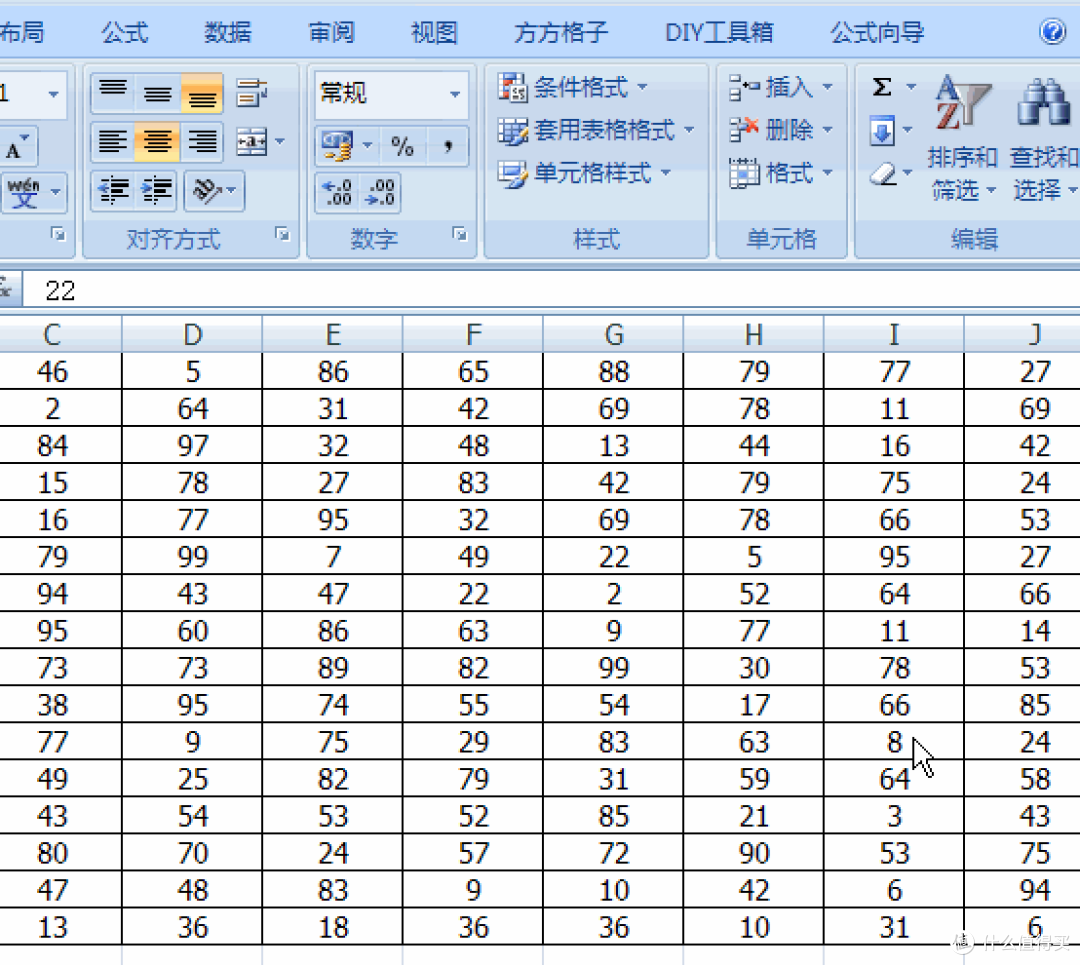Click decrease indent icon
This screenshot has width=1080, height=965.
click(114, 191)
